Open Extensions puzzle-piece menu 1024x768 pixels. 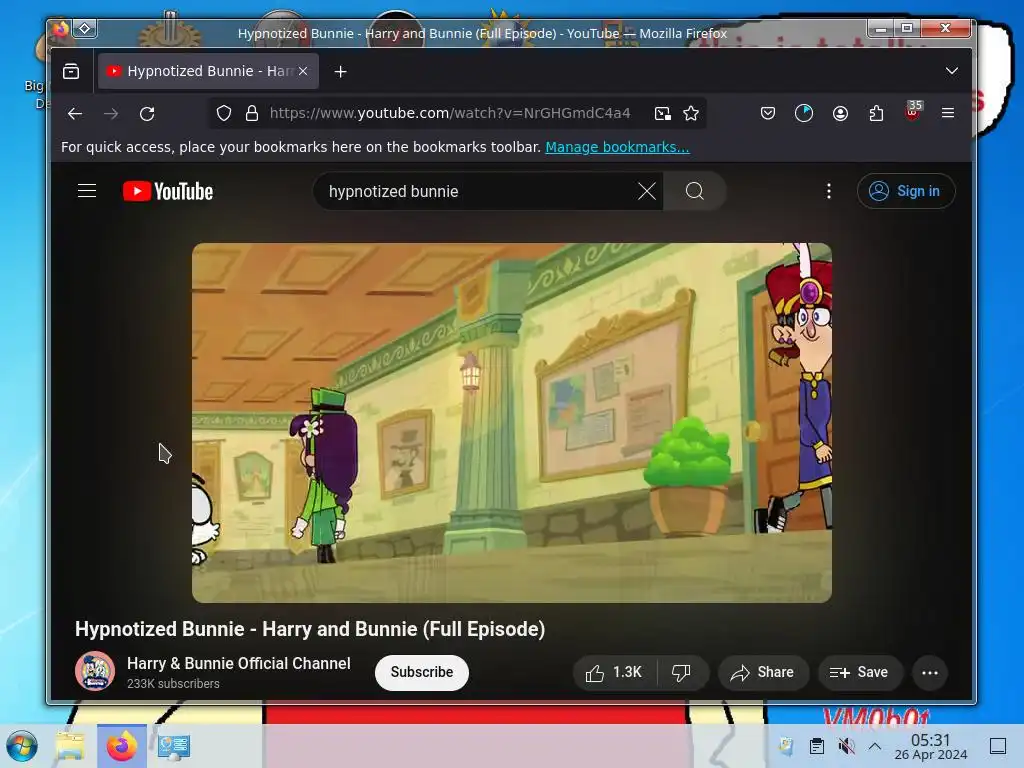click(876, 114)
